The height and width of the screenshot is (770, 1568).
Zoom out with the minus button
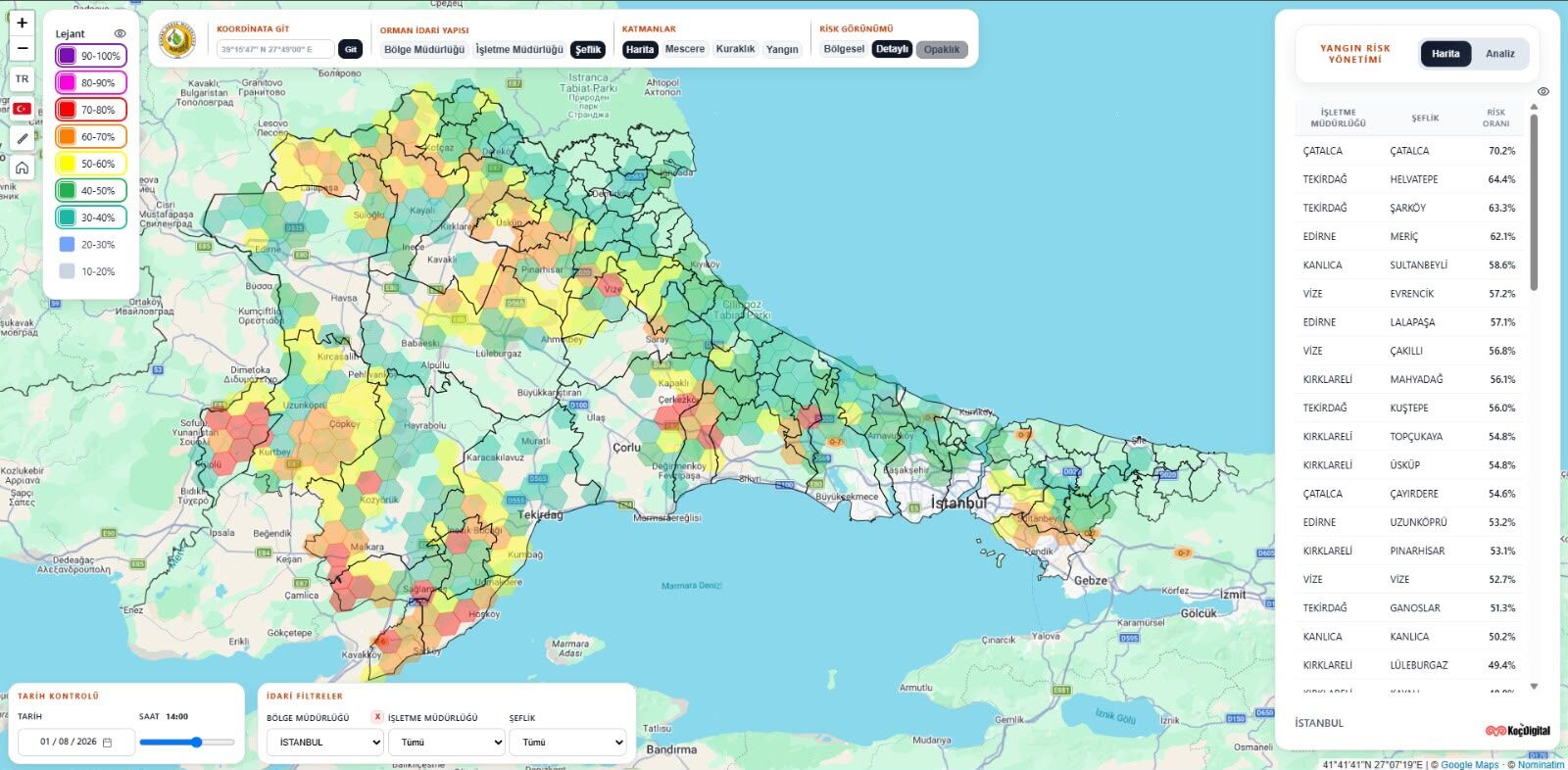click(22, 48)
